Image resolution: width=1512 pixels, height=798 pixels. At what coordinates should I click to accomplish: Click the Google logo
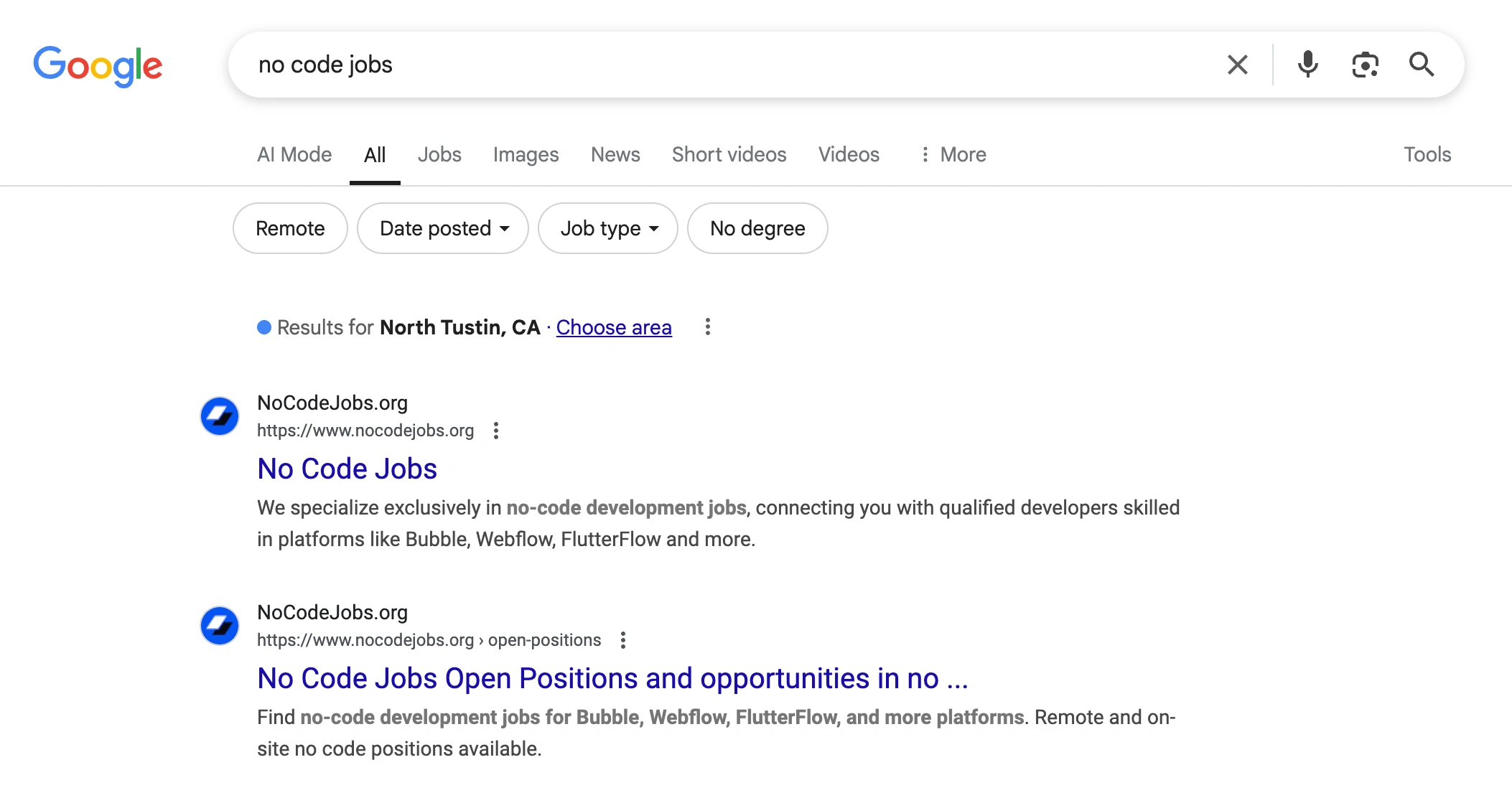coord(98,65)
